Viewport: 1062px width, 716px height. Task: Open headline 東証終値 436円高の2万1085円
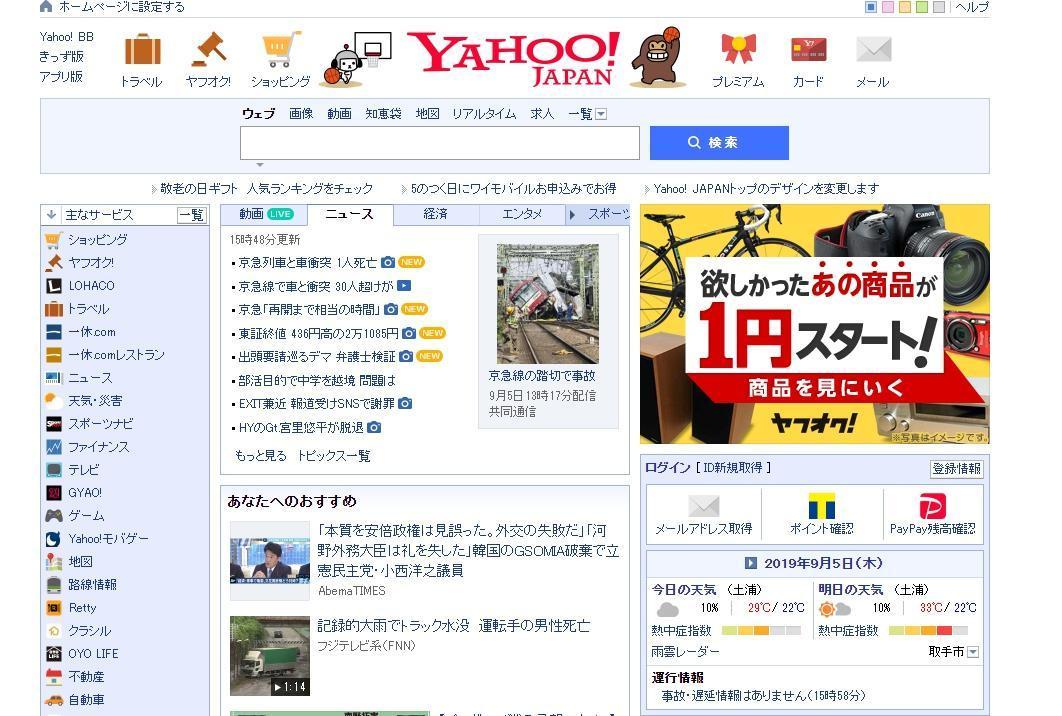(318, 333)
